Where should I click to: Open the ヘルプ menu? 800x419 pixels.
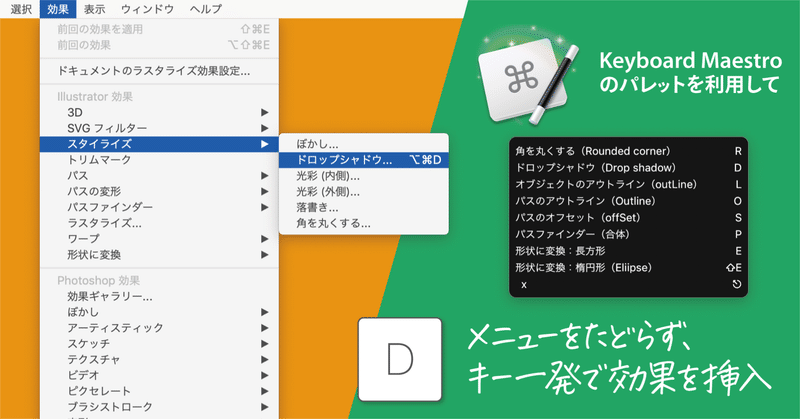(x=206, y=9)
